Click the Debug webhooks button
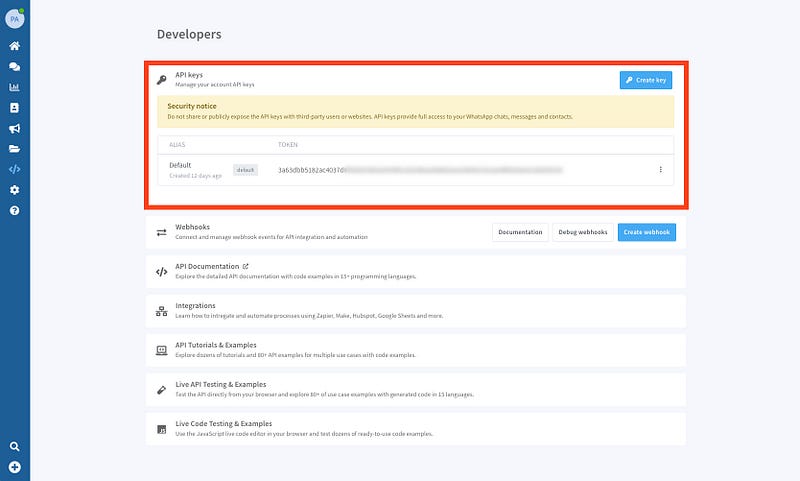800x481 pixels. click(x=581, y=232)
